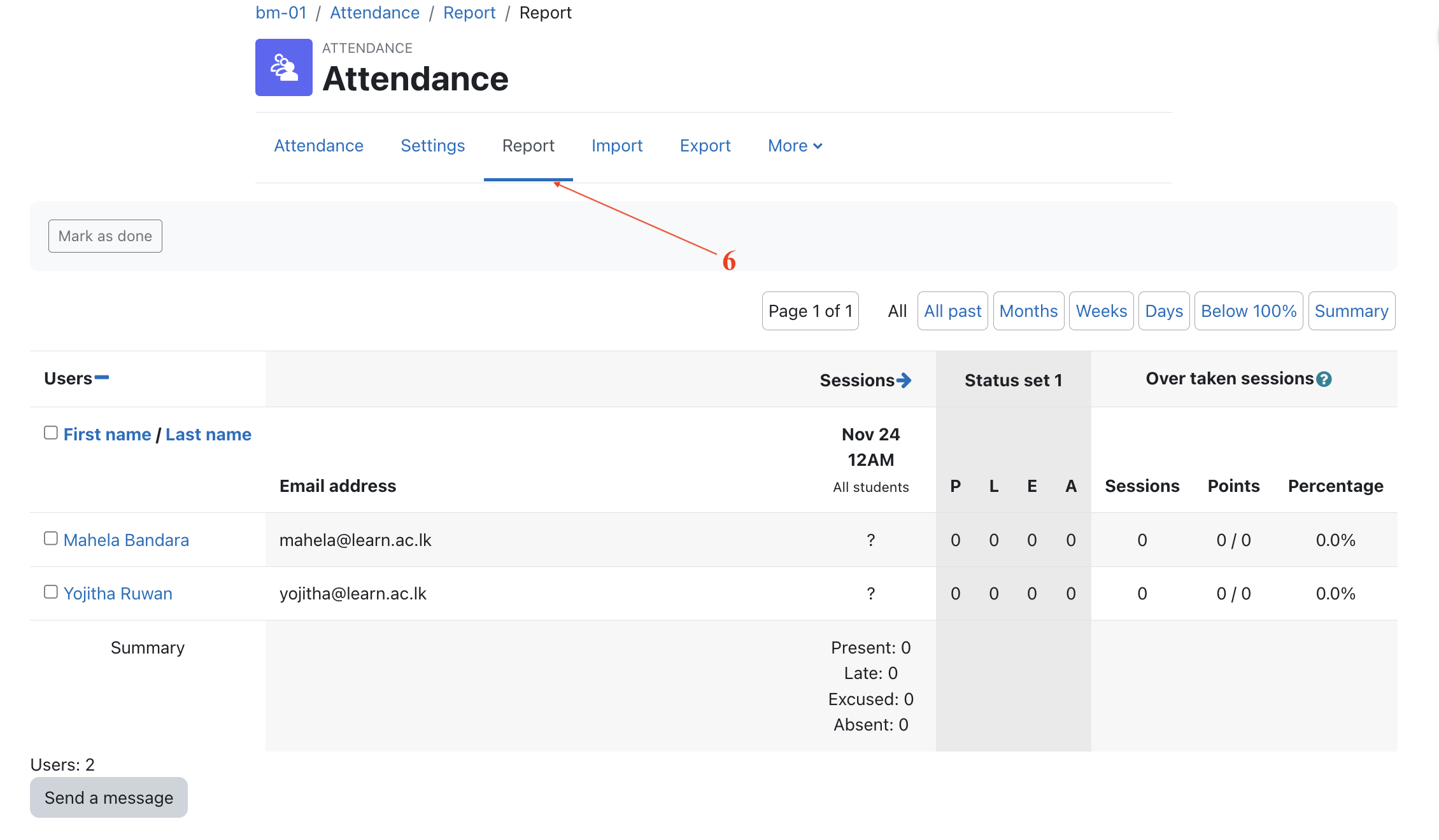This screenshot has width=1439, height=840.
Task: Tick Yojitha Ruwan's checkbox
Action: tap(51, 592)
